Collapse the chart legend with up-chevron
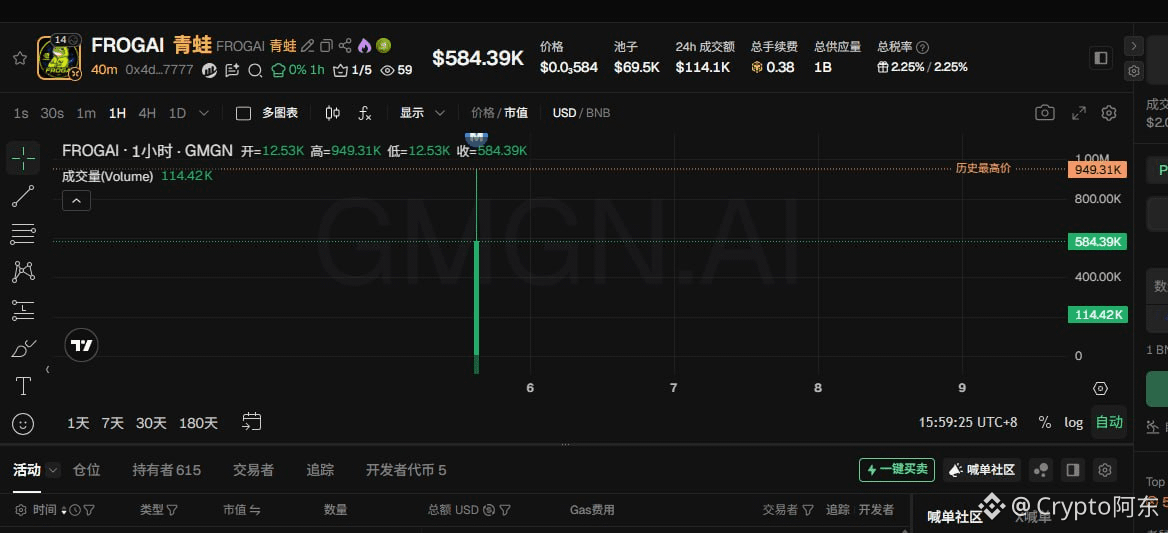Viewport: 1168px width, 533px height. tap(76, 200)
